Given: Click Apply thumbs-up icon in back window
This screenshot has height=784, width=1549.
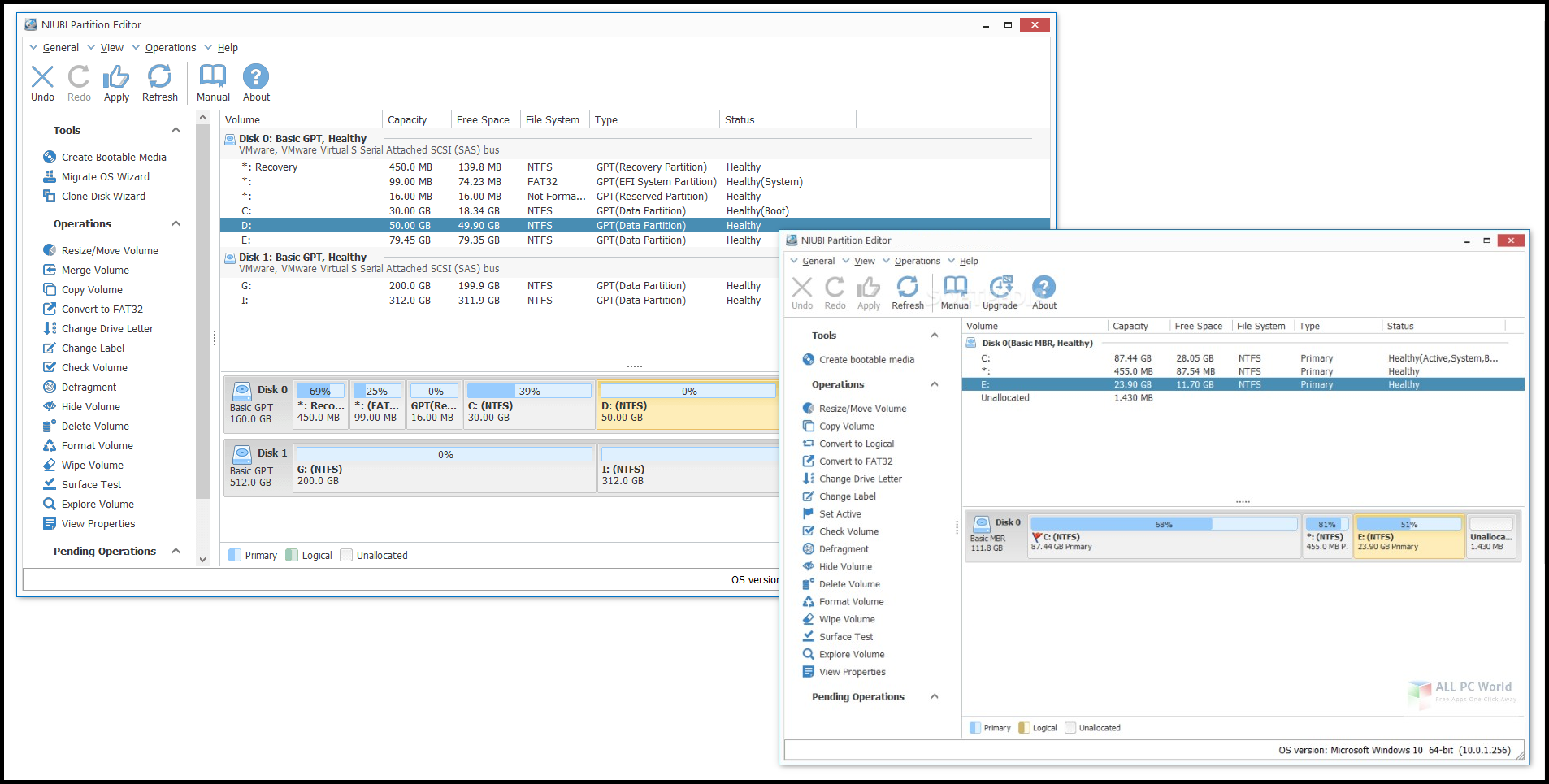Looking at the screenshot, I should [116, 77].
